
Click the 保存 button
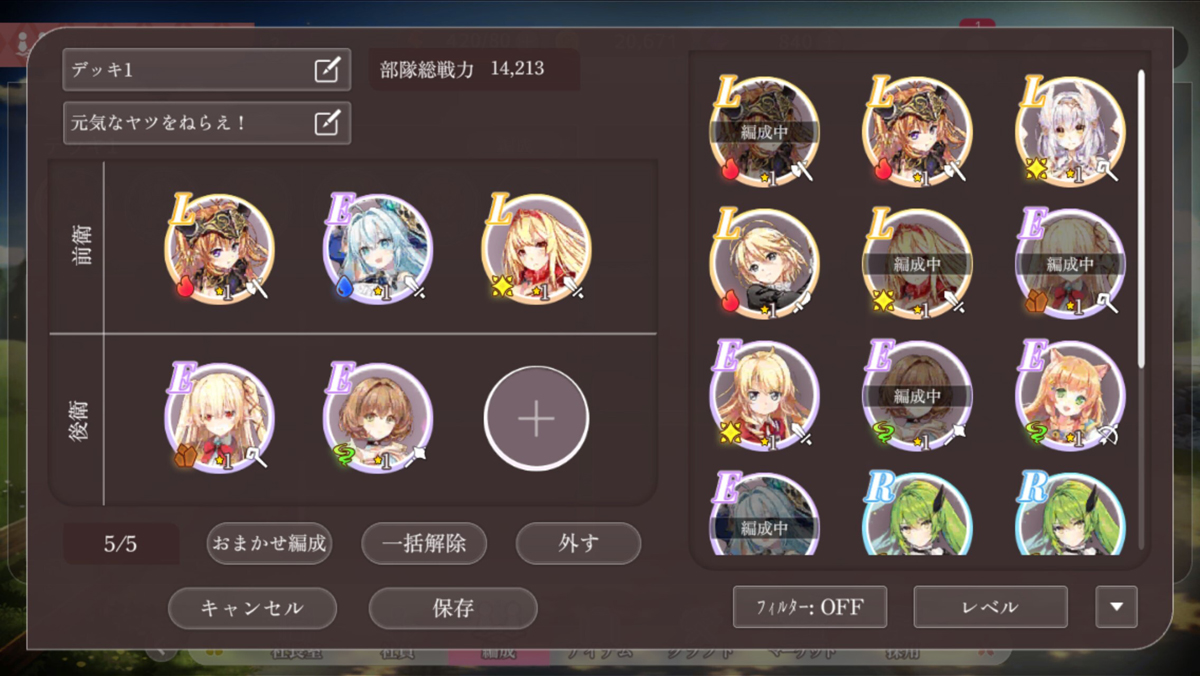click(453, 608)
